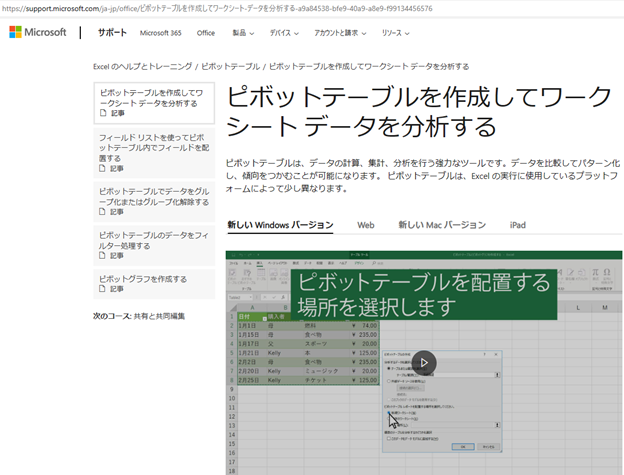Click OK button in video dialog

463,447
